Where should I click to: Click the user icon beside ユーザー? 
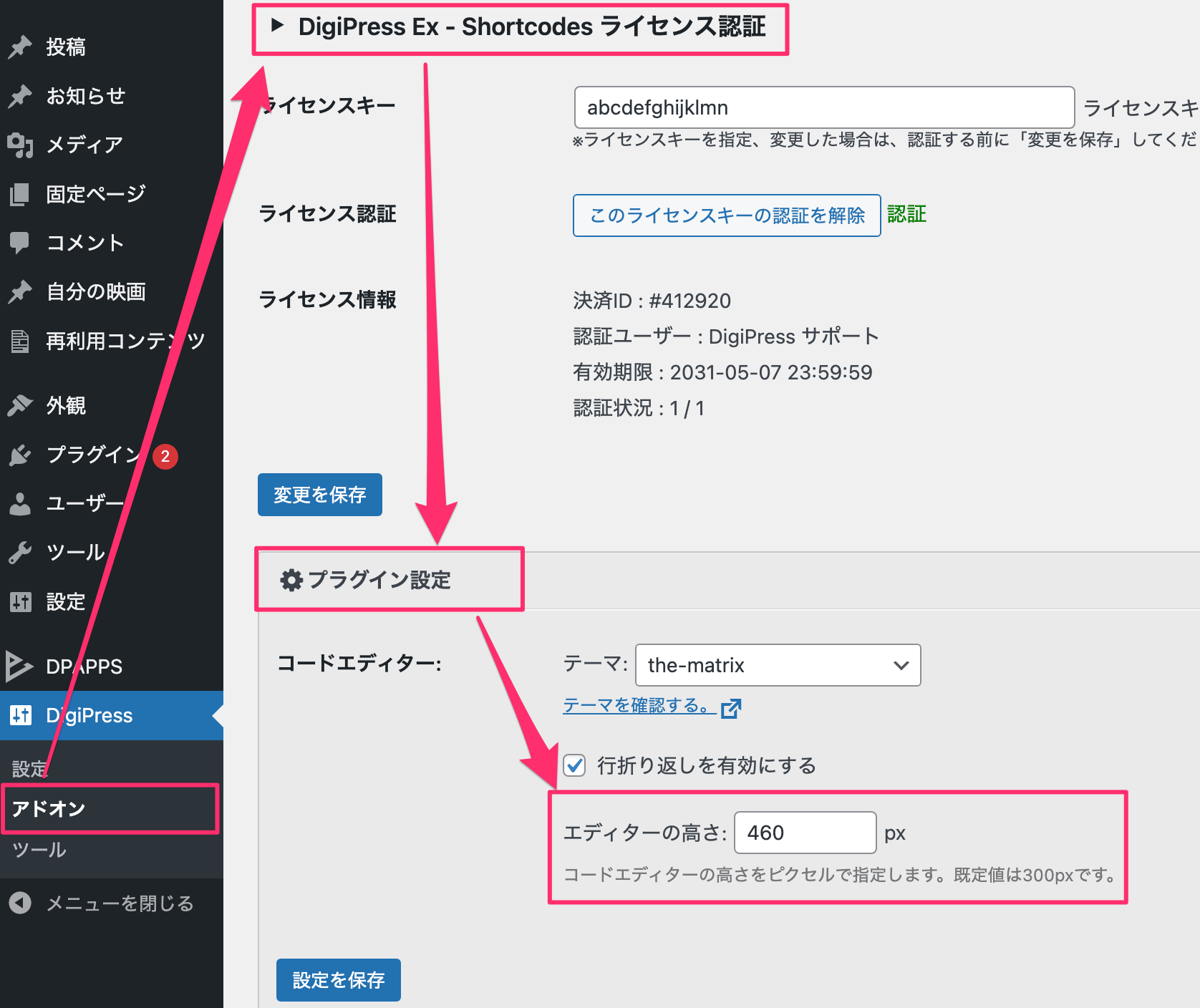[20, 504]
